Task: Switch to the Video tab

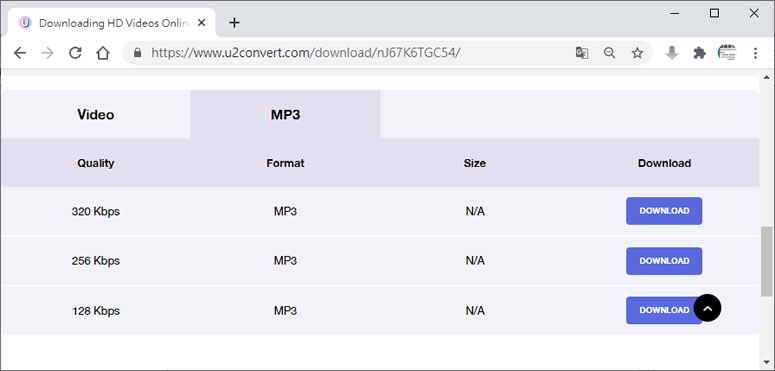Action: (95, 115)
